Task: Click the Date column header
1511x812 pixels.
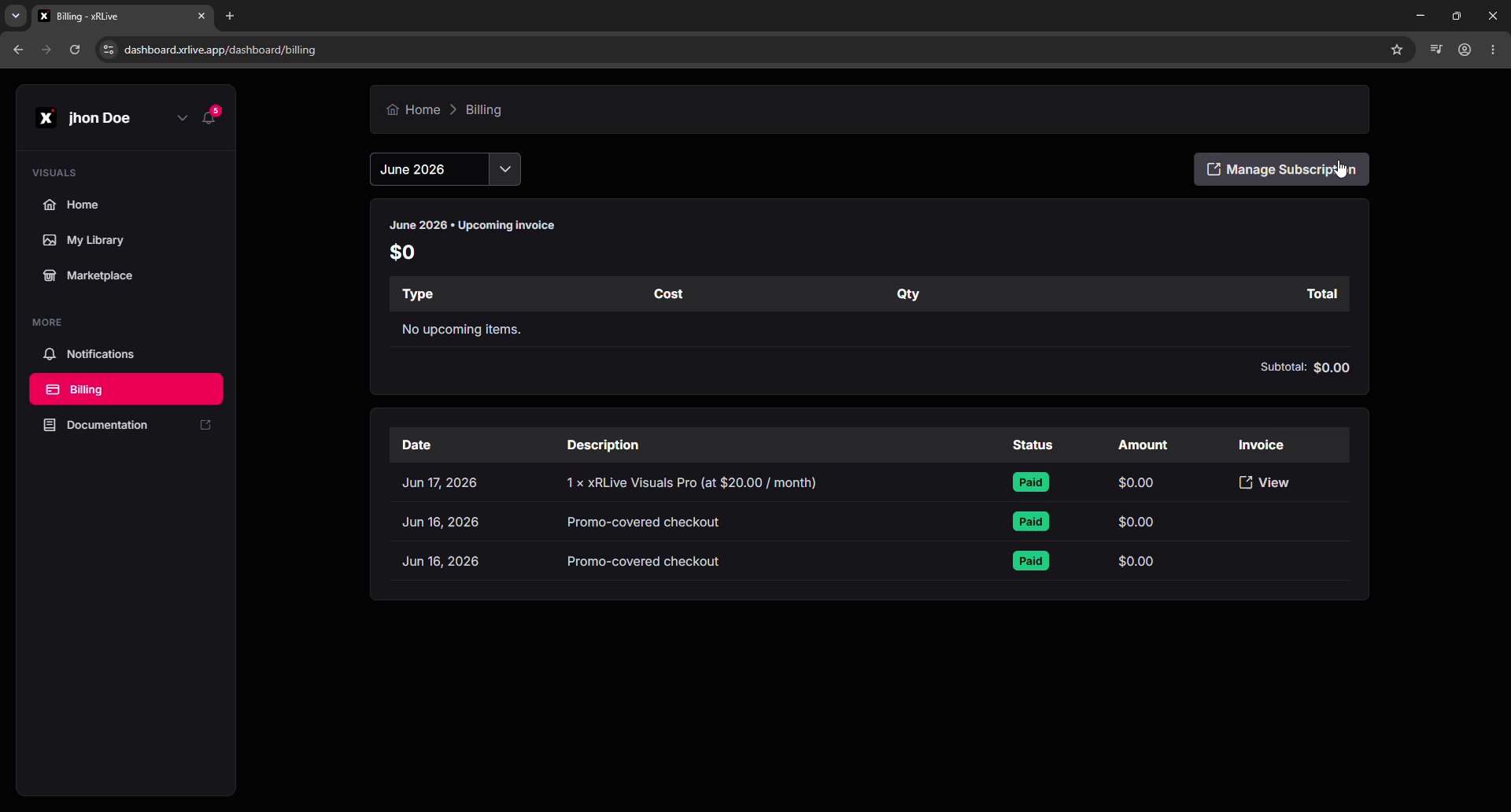Action: (416, 445)
